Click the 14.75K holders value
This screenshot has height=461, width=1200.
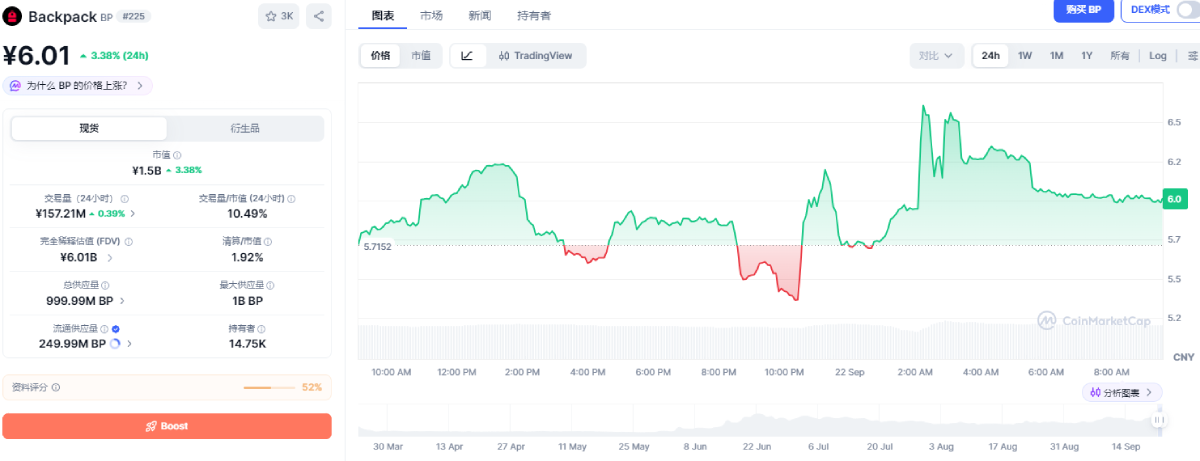[247, 344]
